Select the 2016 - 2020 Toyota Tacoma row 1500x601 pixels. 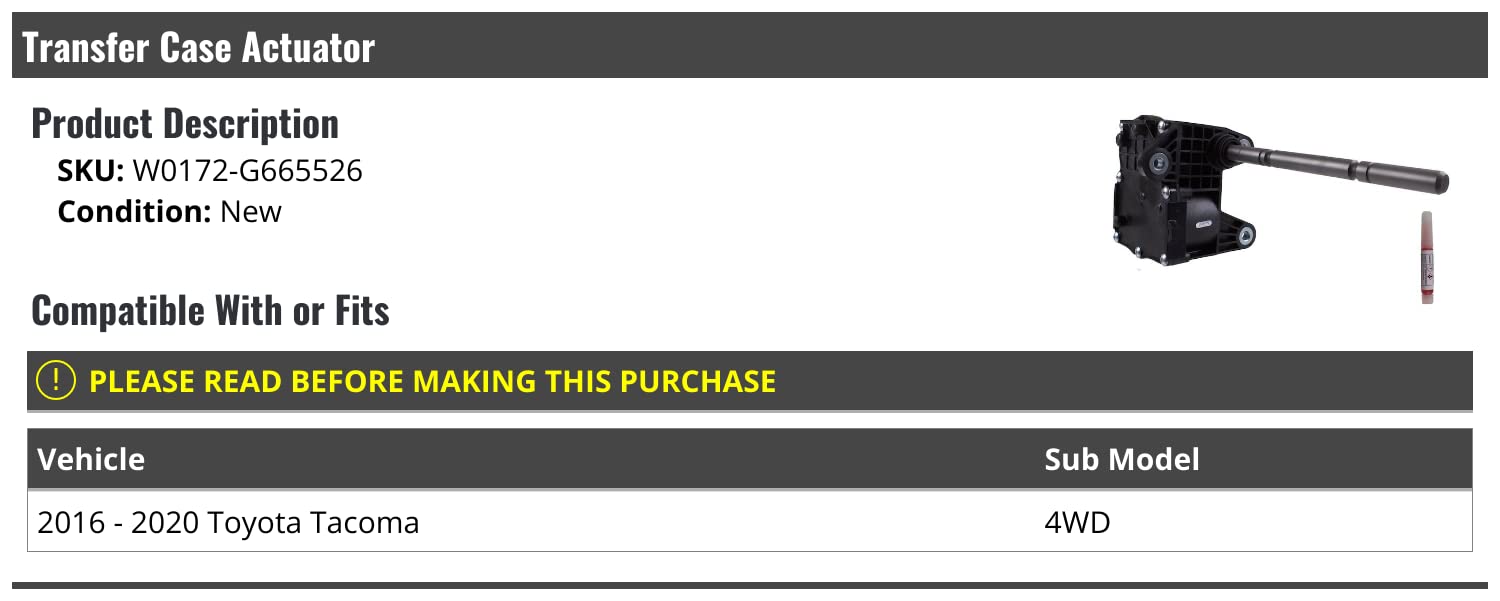228,522
